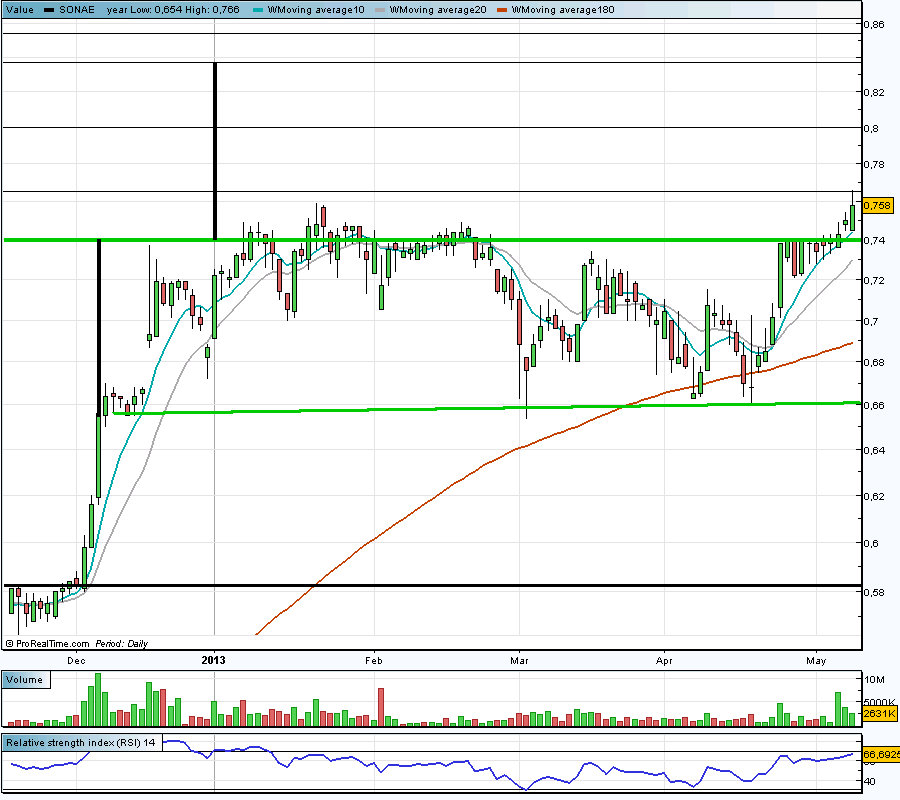Click the 0,68 price axis label
900x800 pixels.
click(x=874, y=362)
